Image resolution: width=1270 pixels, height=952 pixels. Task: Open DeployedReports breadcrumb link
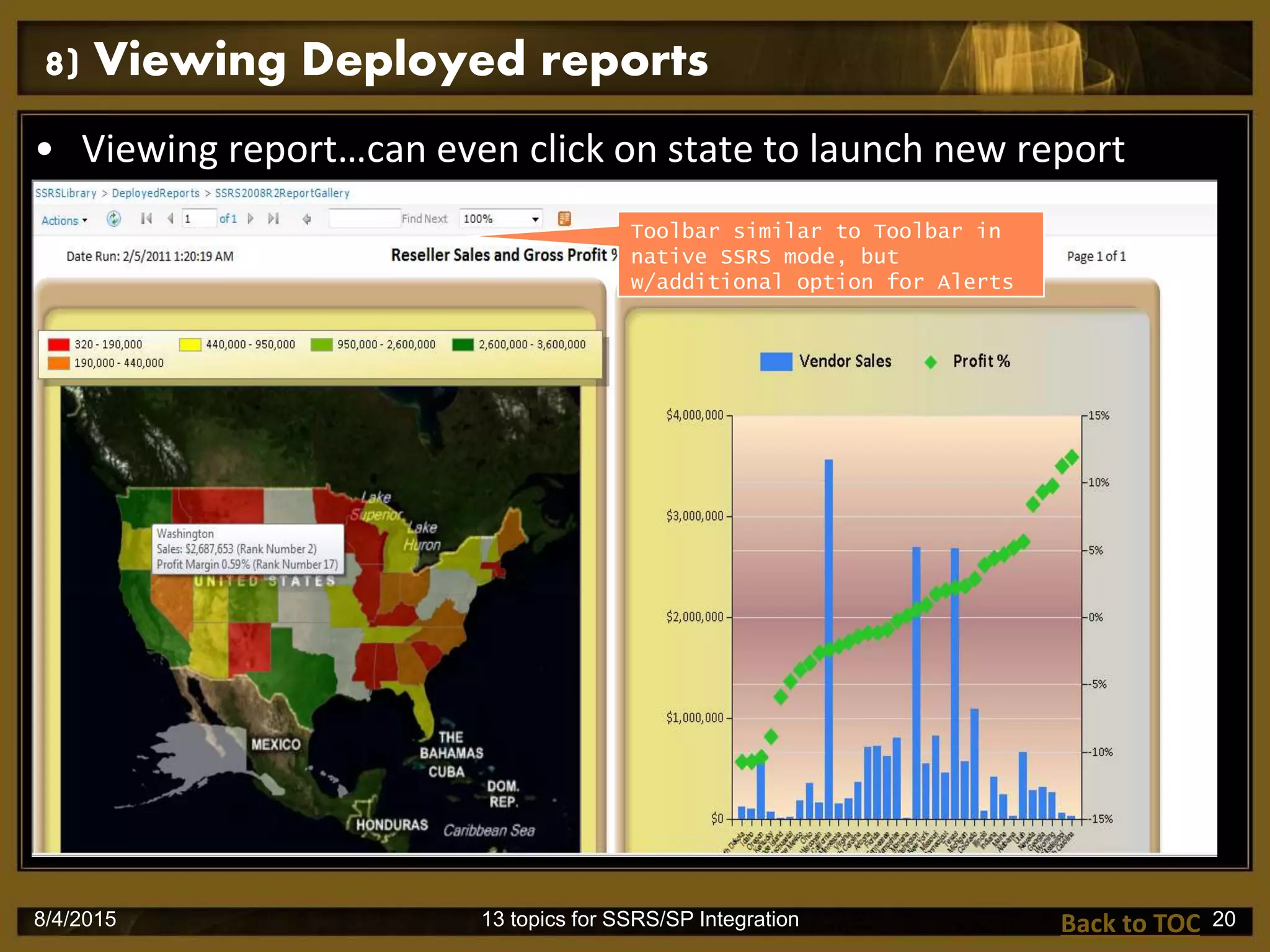pos(156,193)
